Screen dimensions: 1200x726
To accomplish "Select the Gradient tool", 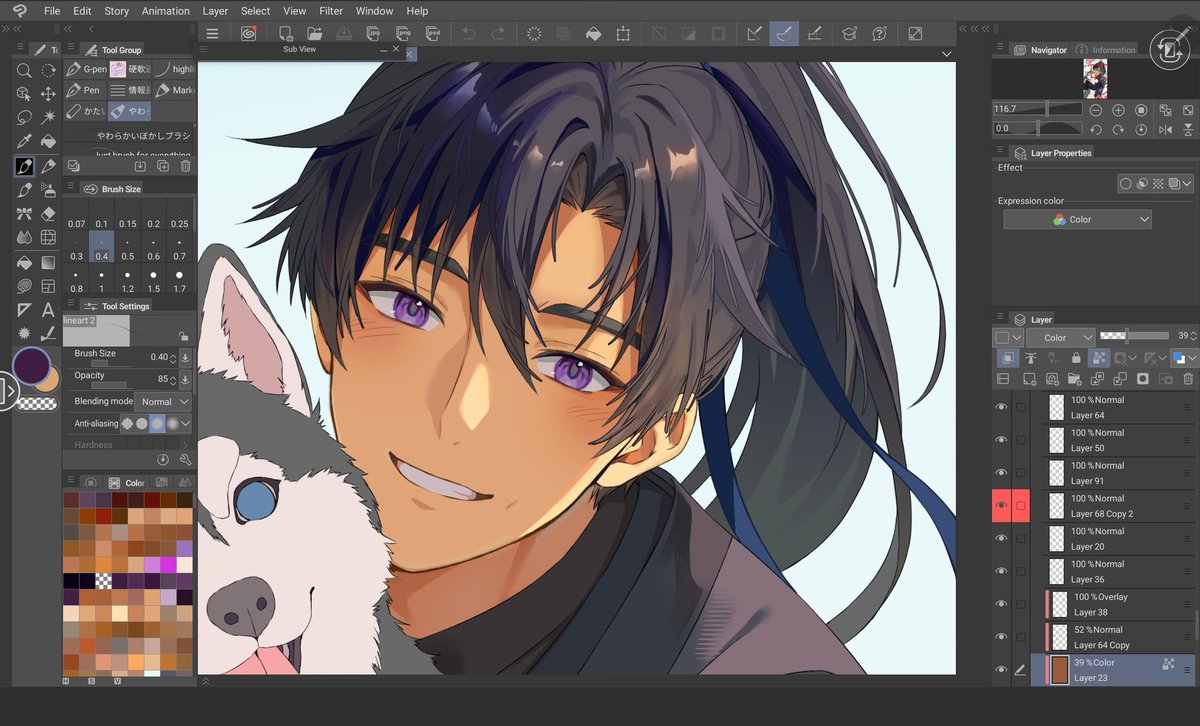I will [x=48, y=262].
